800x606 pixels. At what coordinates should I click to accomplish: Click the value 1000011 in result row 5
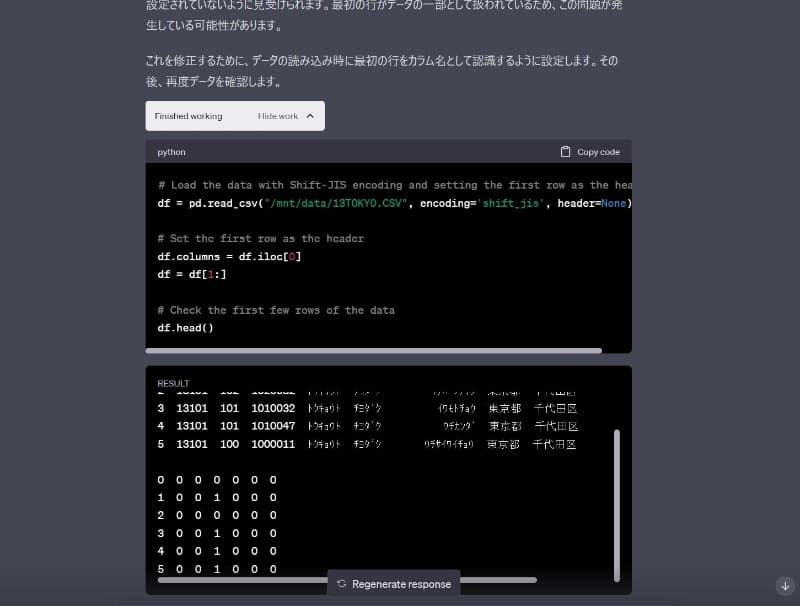point(273,444)
